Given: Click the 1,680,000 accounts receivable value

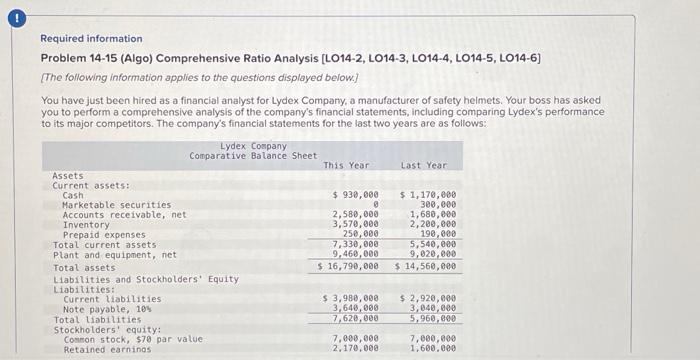Looking at the screenshot, I should [x=433, y=214].
